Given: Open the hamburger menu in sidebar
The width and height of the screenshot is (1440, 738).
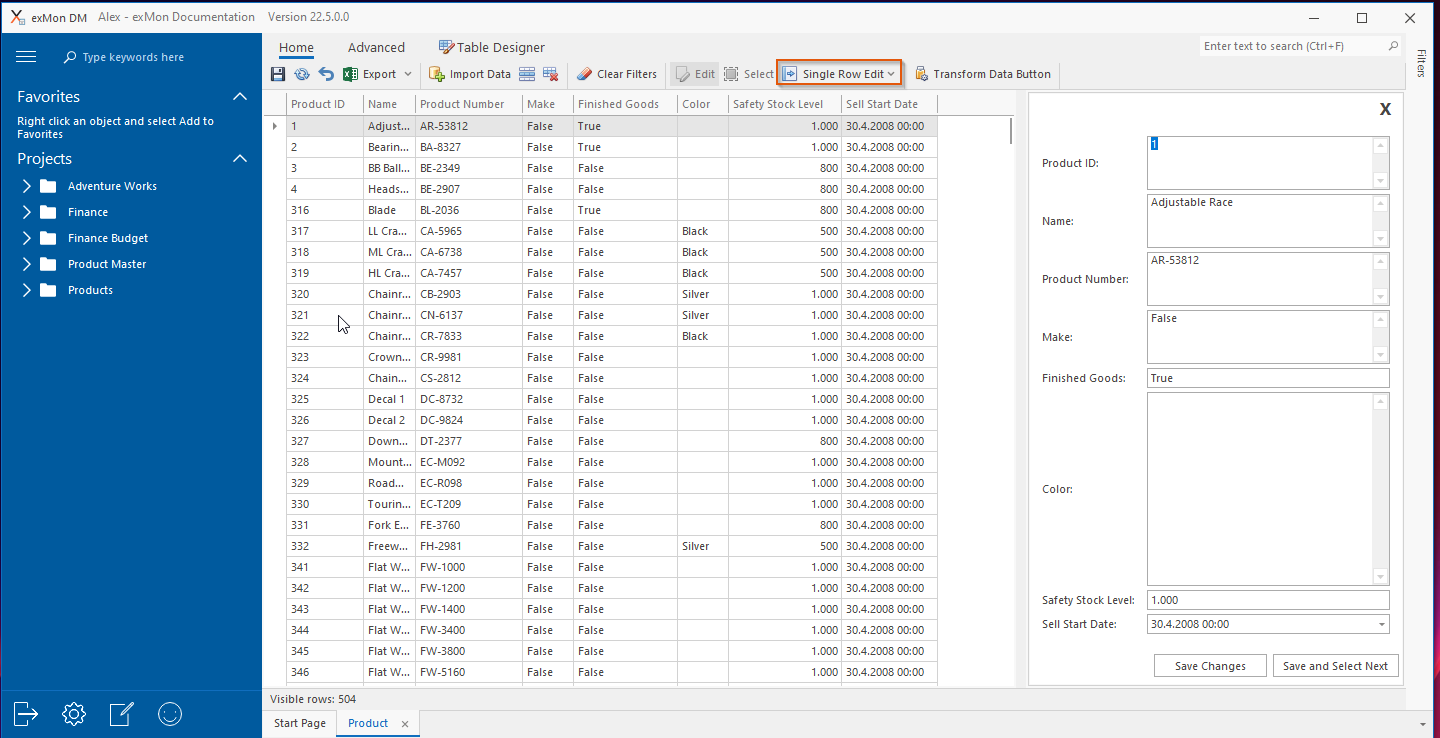Looking at the screenshot, I should [x=26, y=57].
